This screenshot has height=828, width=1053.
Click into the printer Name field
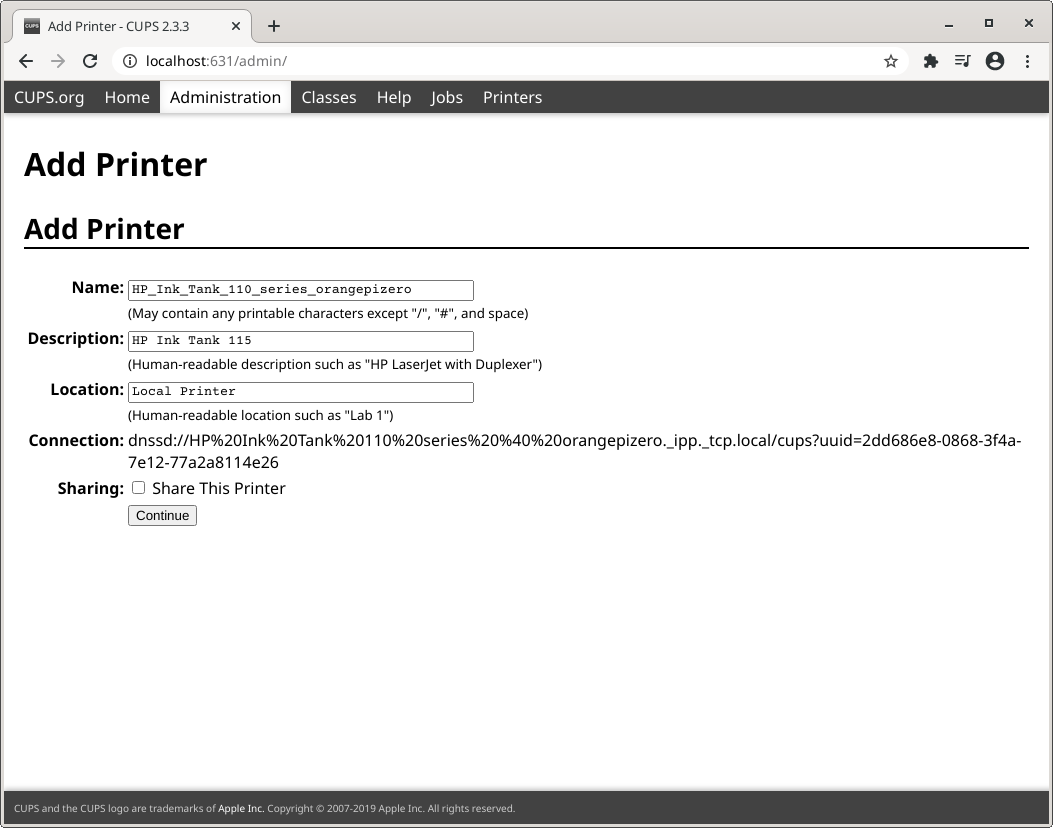click(300, 290)
